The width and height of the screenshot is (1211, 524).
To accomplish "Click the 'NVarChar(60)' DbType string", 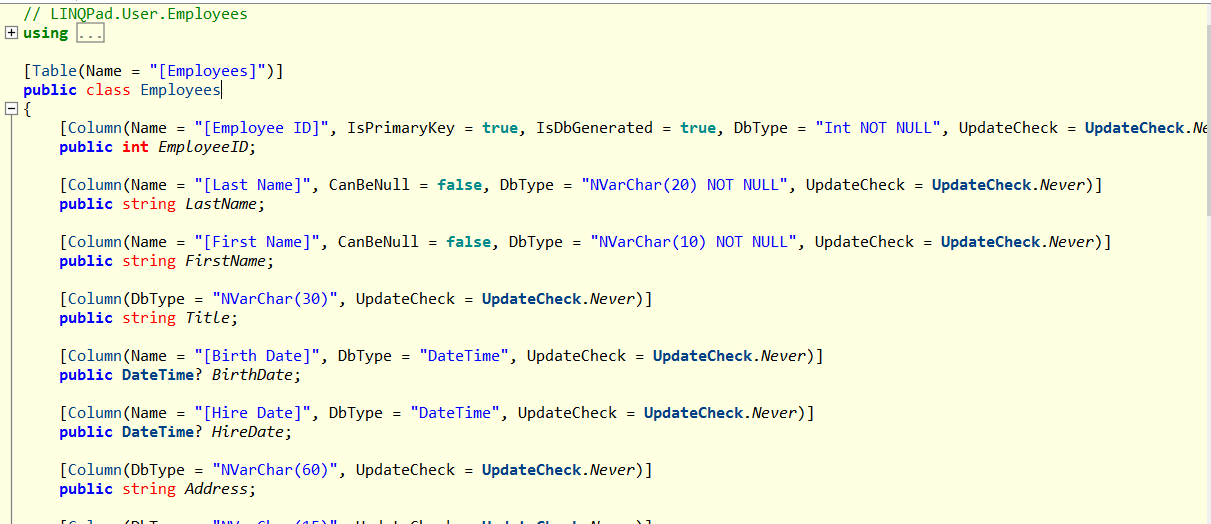I will tap(275, 470).
